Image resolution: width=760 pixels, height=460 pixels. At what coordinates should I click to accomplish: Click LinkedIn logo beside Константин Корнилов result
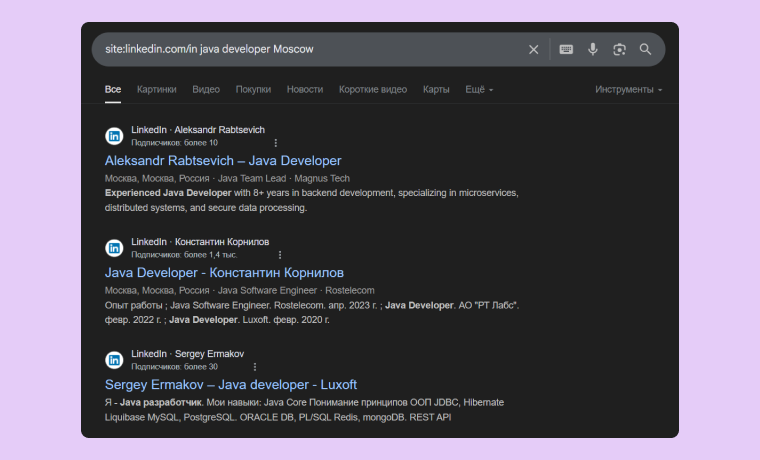click(x=115, y=248)
